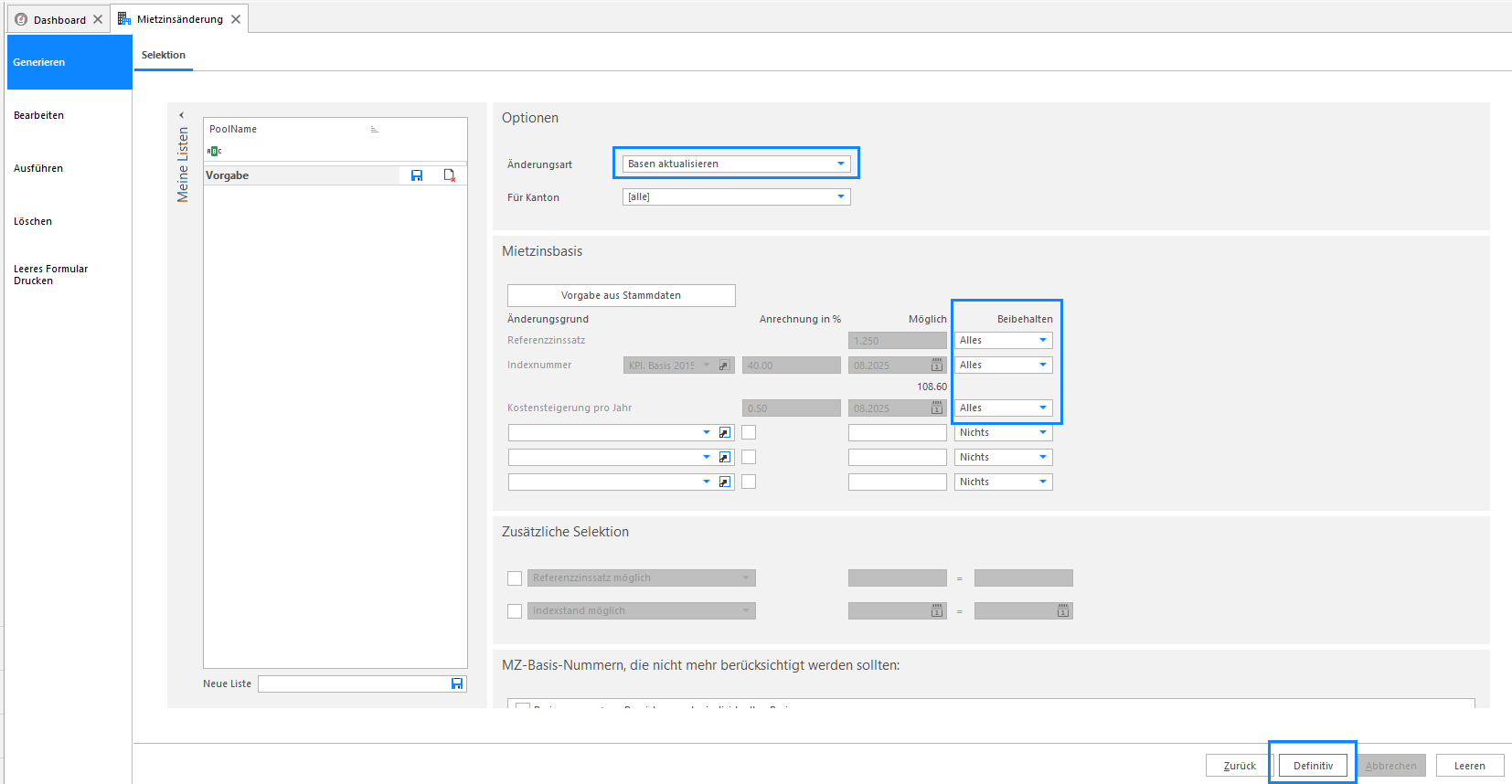Click the Zurück button
The width and height of the screenshot is (1512, 784).
tap(1240, 766)
